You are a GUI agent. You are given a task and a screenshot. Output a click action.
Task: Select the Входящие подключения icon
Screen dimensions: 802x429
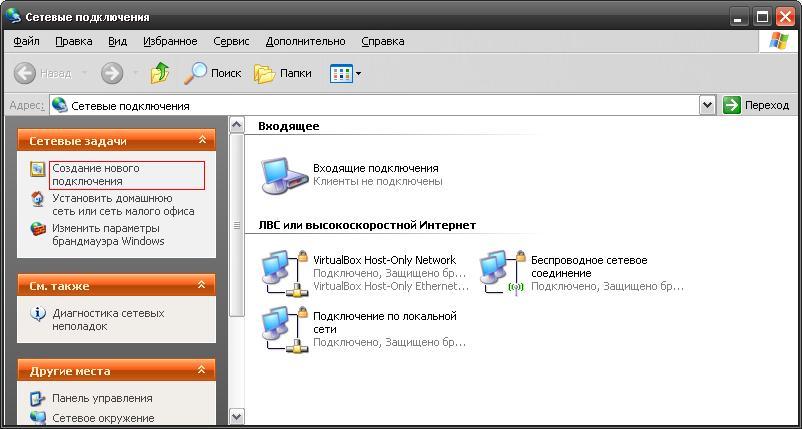tap(284, 176)
